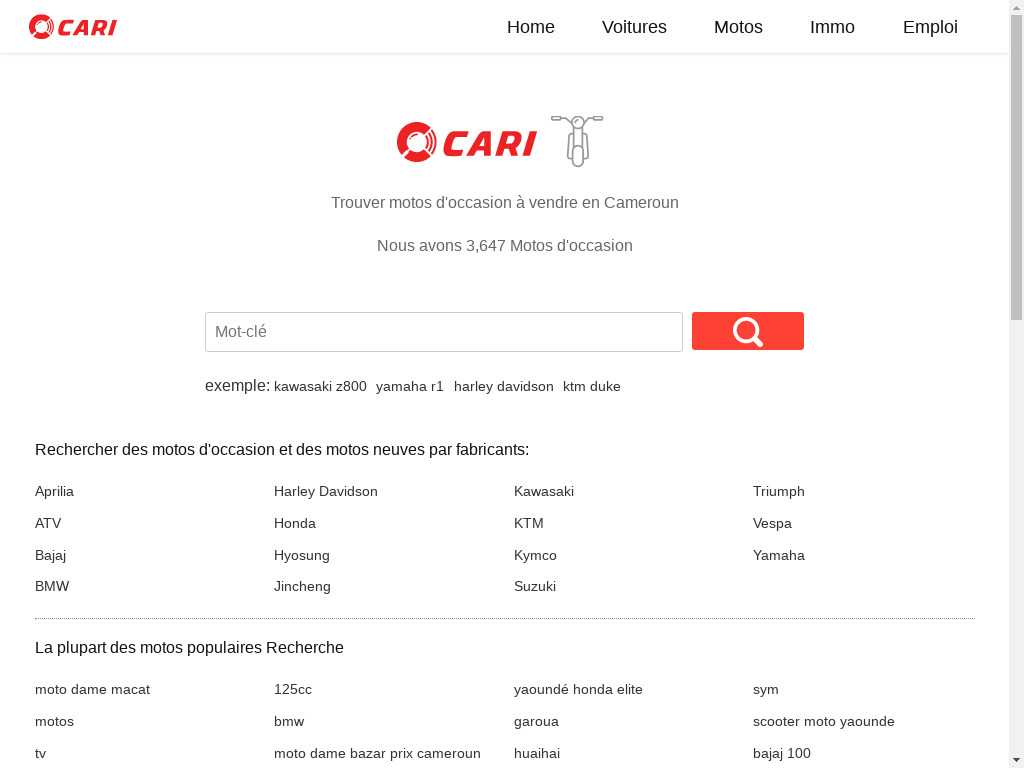This screenshot has width=1024, height=768.
Task: Browse Kymco motorcycles
Action: 536,556
